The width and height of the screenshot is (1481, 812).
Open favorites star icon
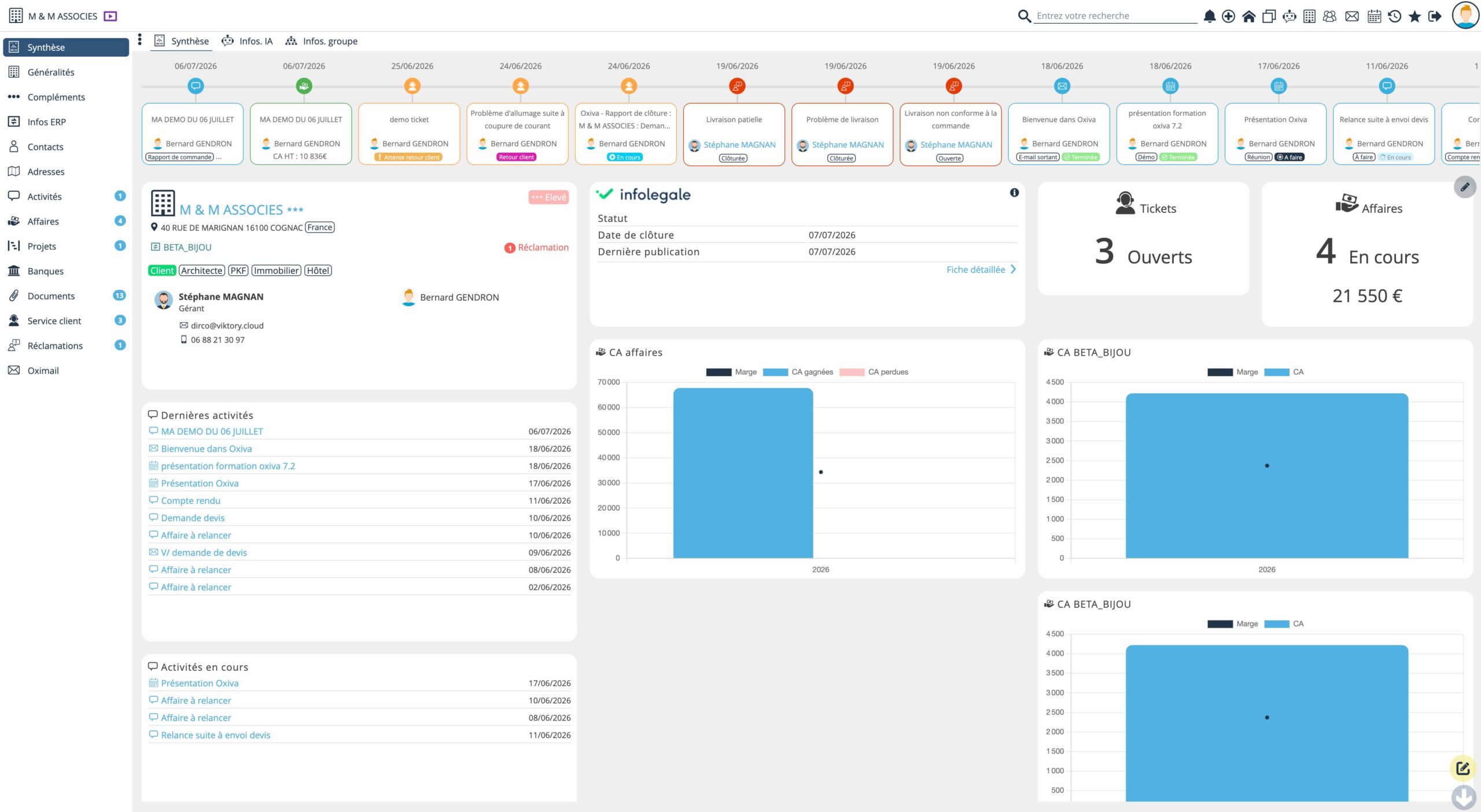(1414, 16)
